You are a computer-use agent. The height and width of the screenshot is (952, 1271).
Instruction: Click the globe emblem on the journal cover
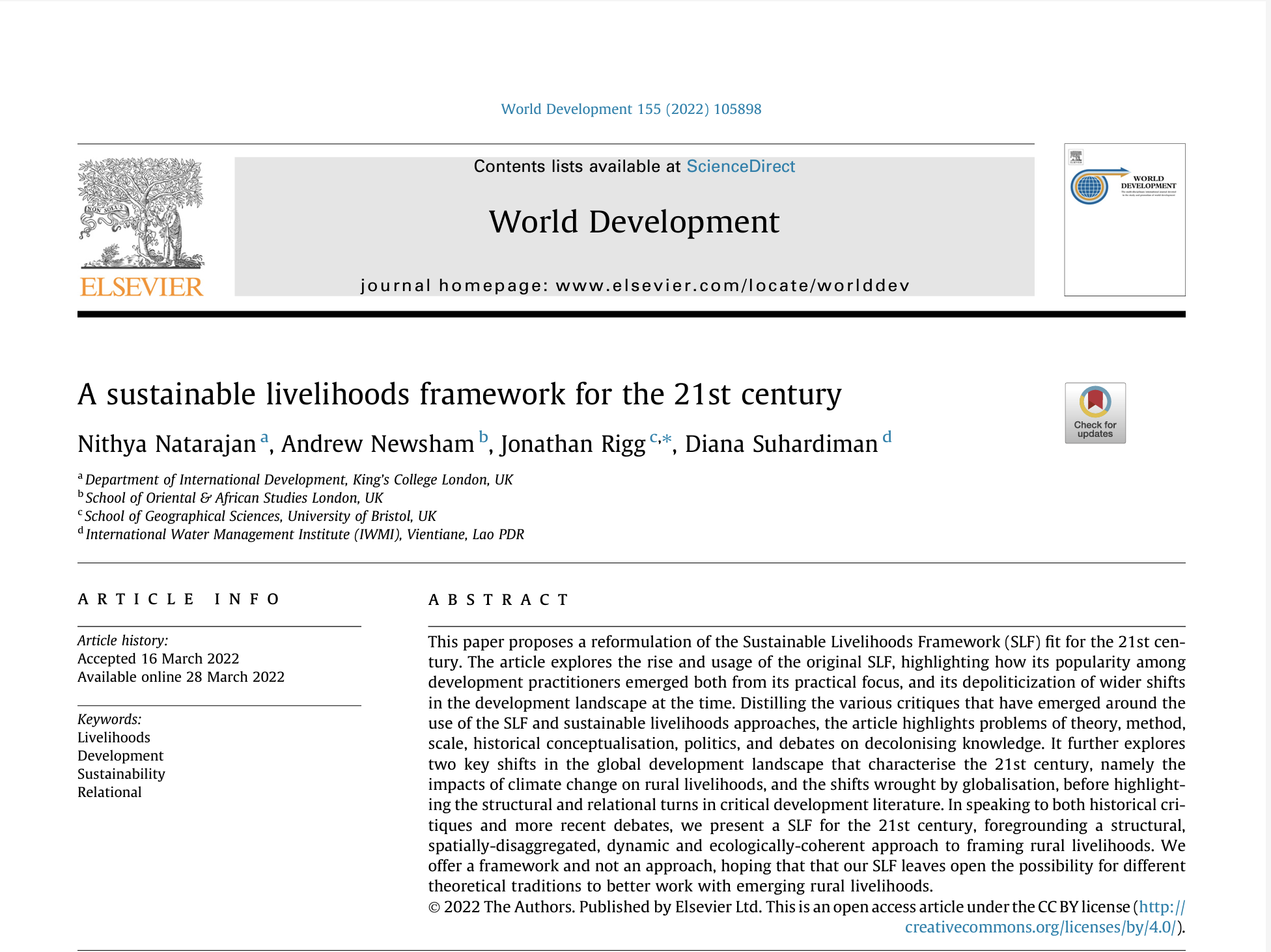pos(1089,188)
